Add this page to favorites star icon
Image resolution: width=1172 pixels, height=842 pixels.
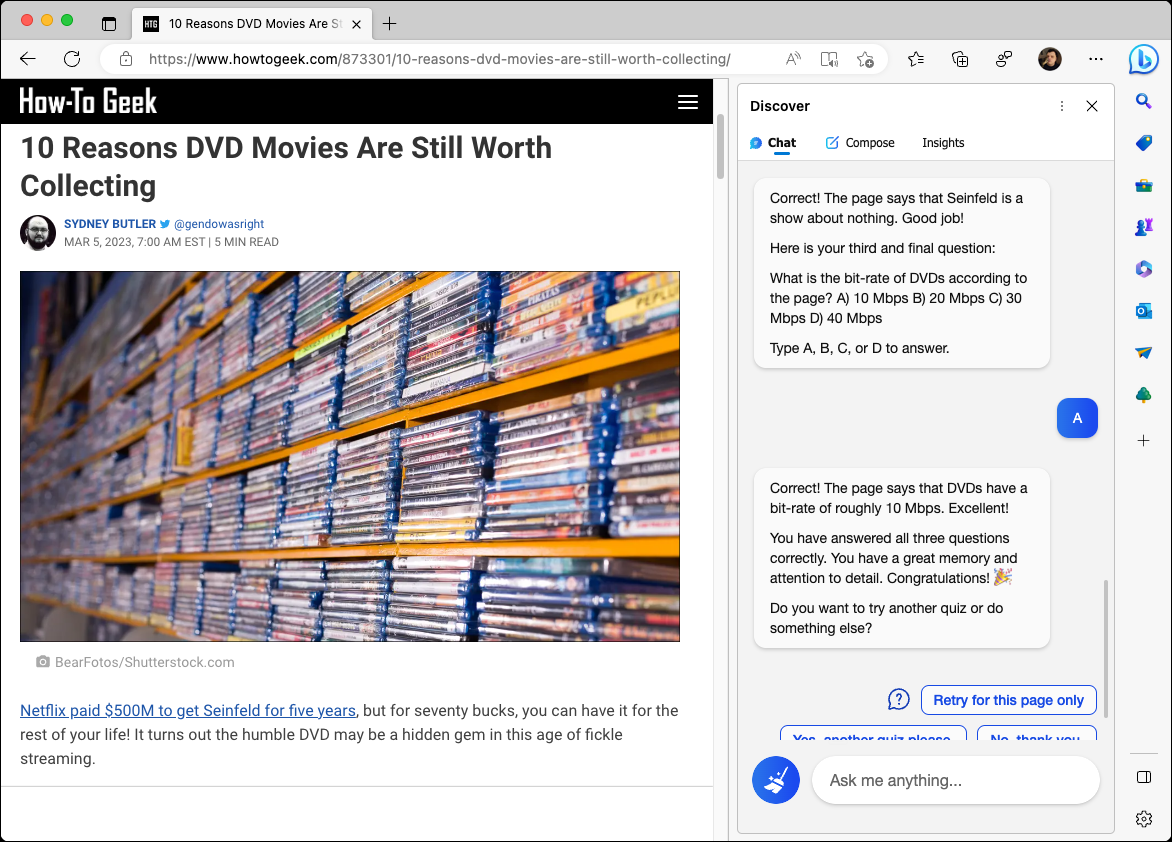(865, 59)
